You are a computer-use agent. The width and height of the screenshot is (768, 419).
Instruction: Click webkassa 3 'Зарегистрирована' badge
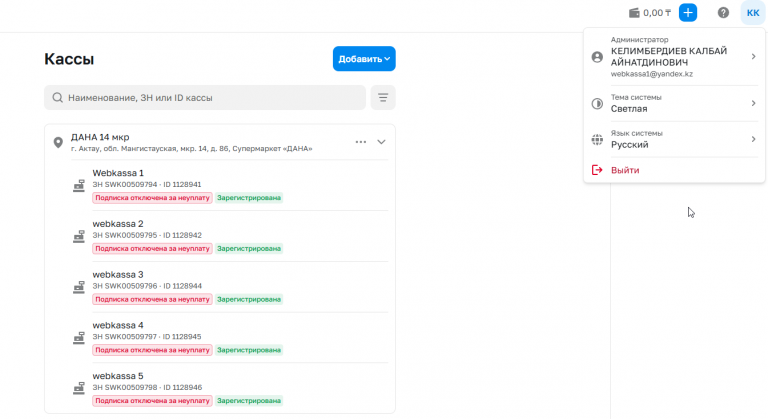(249, 299)
